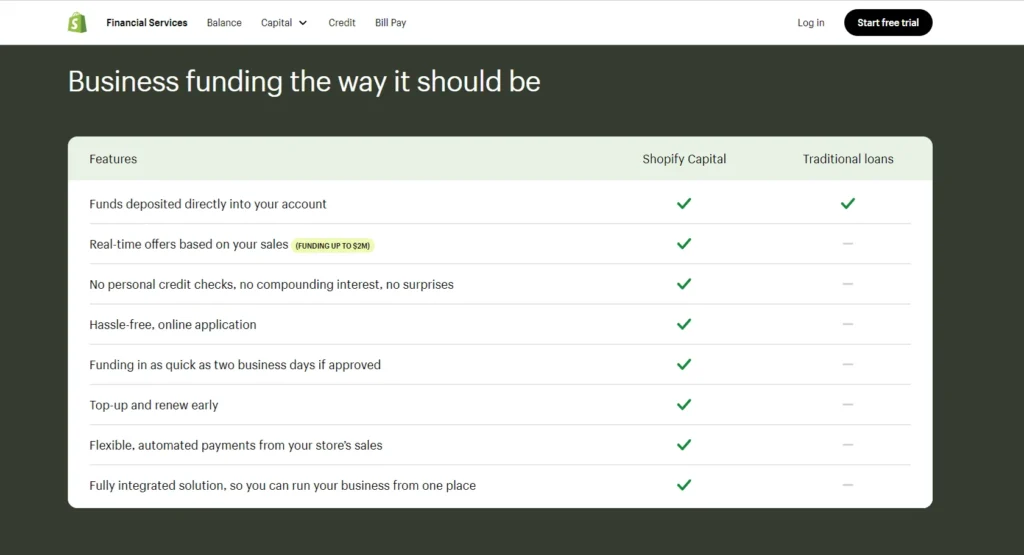Click the 'Funding up to $2M' badge

coord(332,246)
